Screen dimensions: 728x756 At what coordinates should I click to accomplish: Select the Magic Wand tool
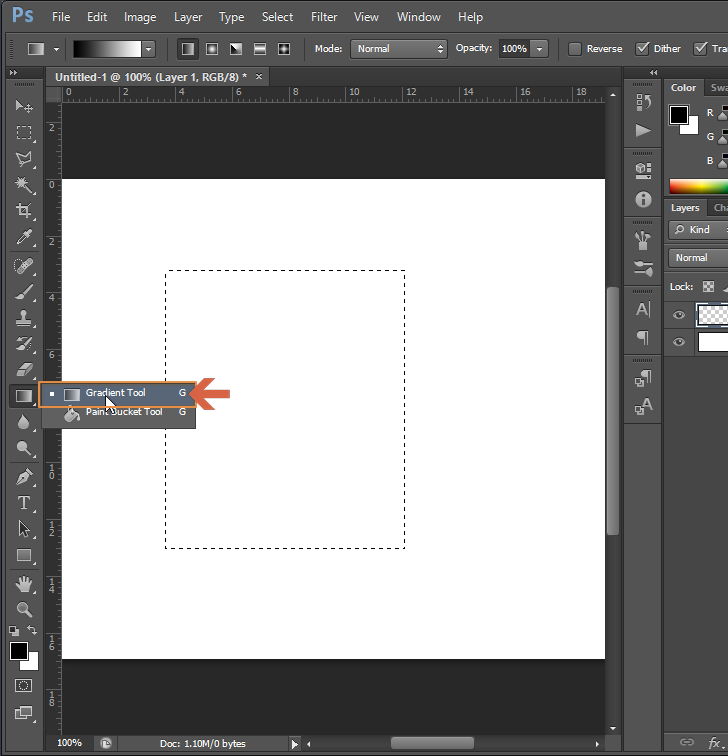[24, 185]
